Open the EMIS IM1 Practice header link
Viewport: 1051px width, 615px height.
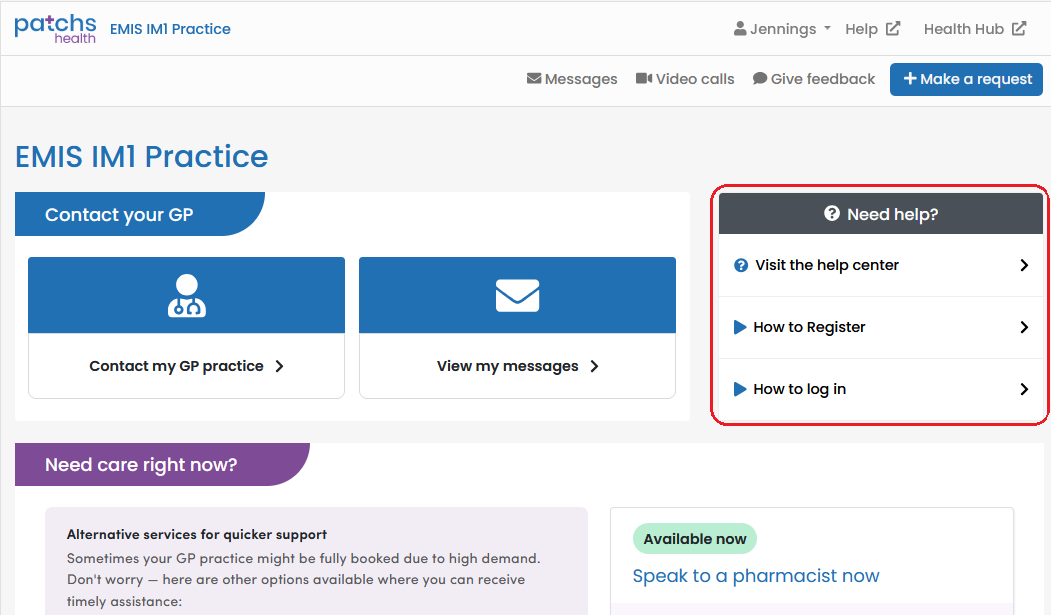pyautogui.click(x=170, y=29)
